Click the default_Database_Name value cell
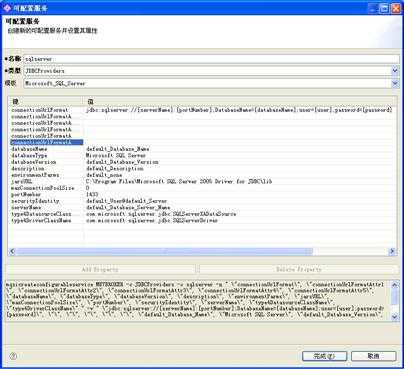The width and height of the screenshot is (404, 369). 118,149
